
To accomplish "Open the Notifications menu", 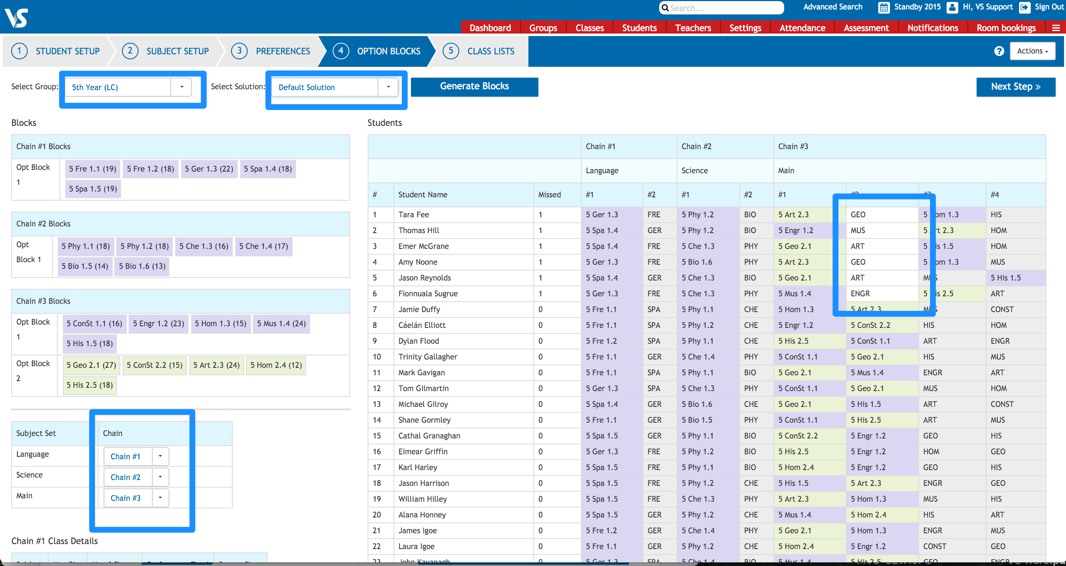I will click(933, 28).
